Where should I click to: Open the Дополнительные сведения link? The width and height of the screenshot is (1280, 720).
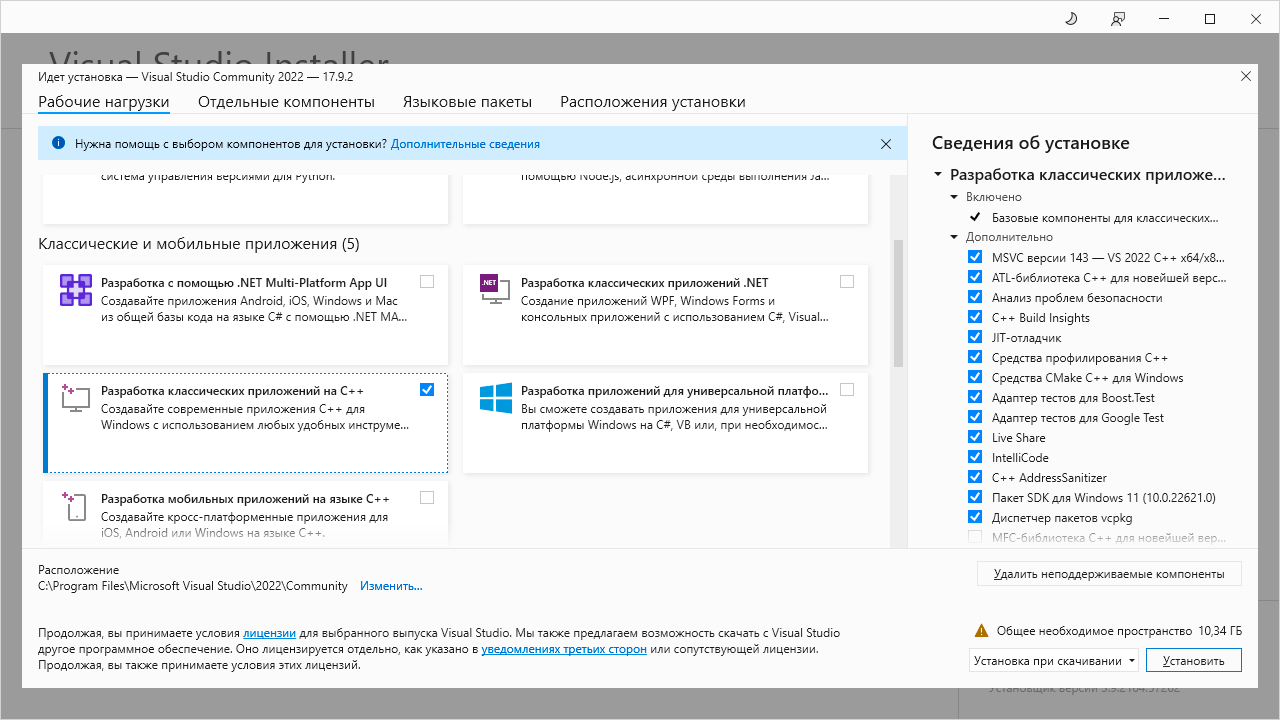pyautogui.click(x=465, y=144)
